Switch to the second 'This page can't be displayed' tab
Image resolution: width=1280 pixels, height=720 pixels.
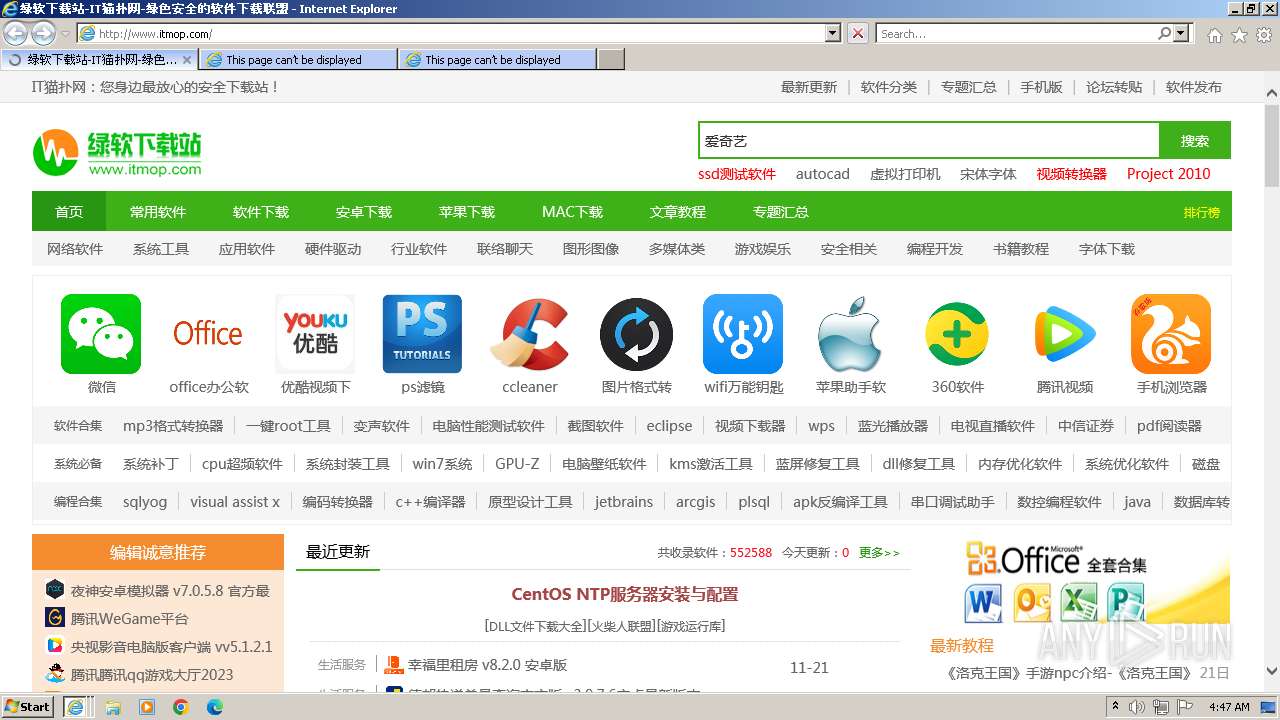[x=497, y=60]
